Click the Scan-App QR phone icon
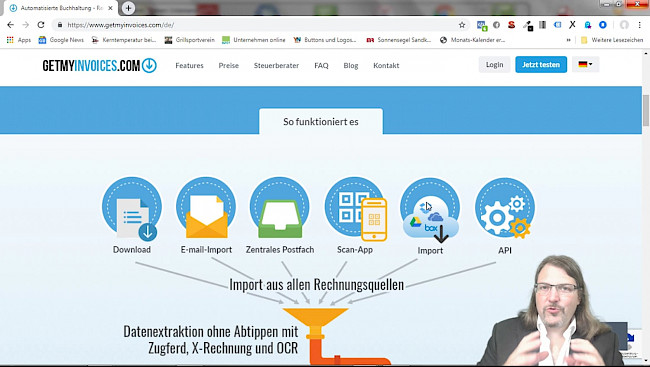The image size is (650, 367). [x=356, y=209]
